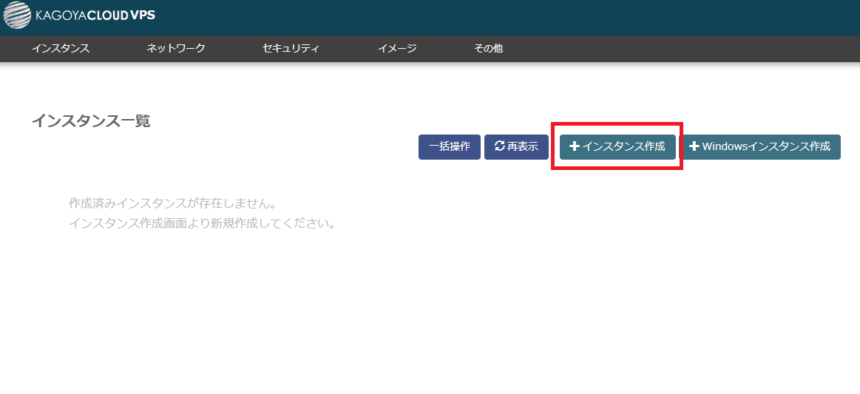
Task: Click the インスタンス一覧 page heading
Action: 91,121
